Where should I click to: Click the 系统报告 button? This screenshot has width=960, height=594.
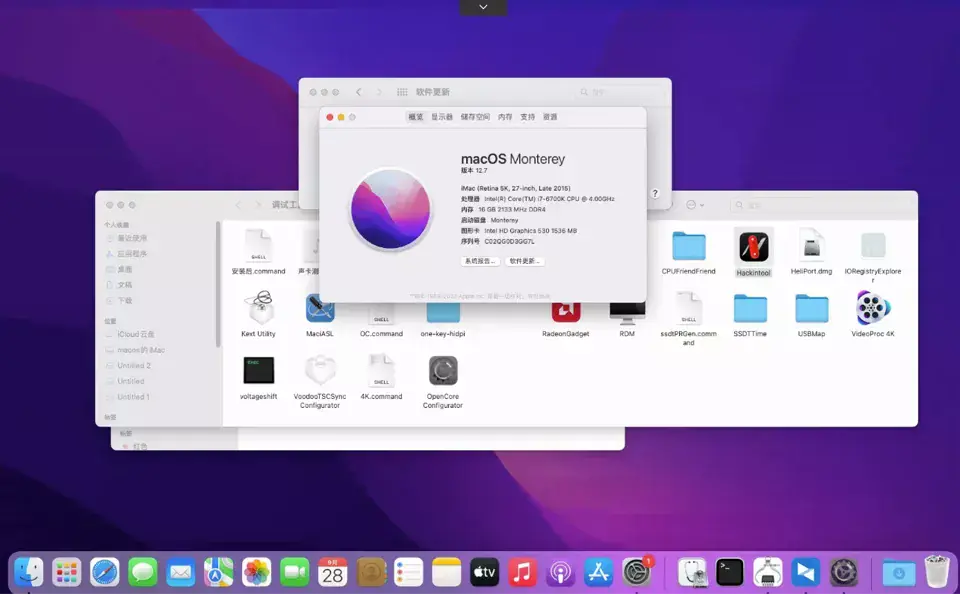click(x=480, y=261)
